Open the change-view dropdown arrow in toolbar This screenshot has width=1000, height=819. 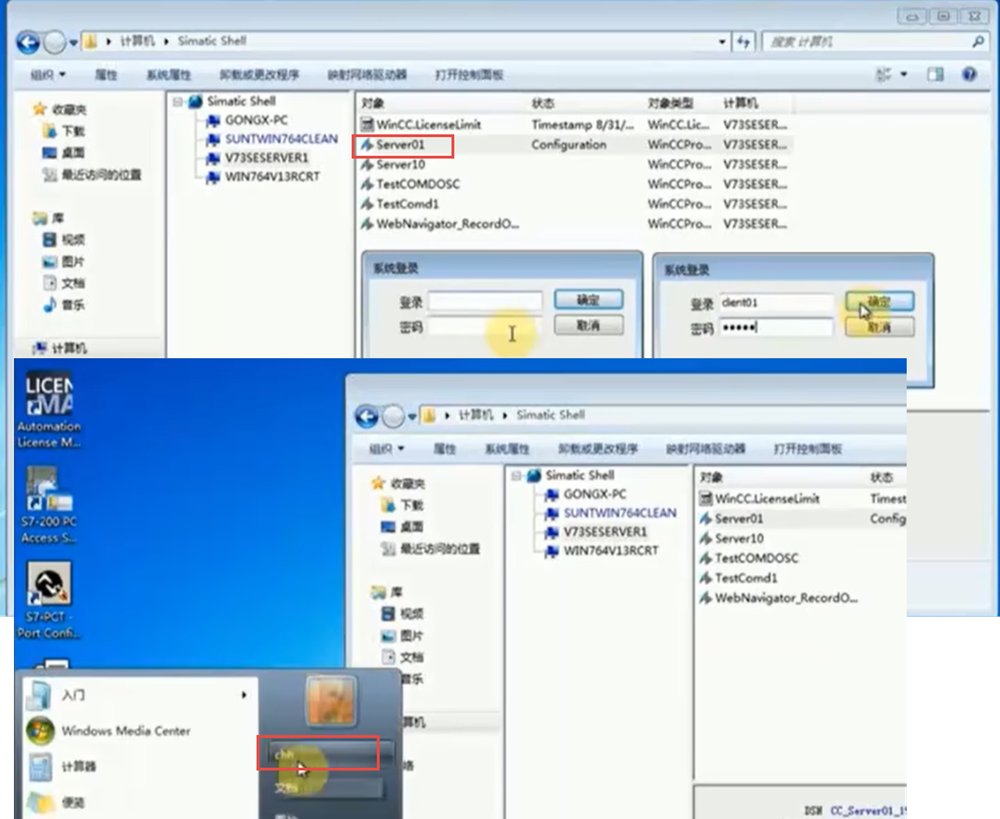coord(904,75)
